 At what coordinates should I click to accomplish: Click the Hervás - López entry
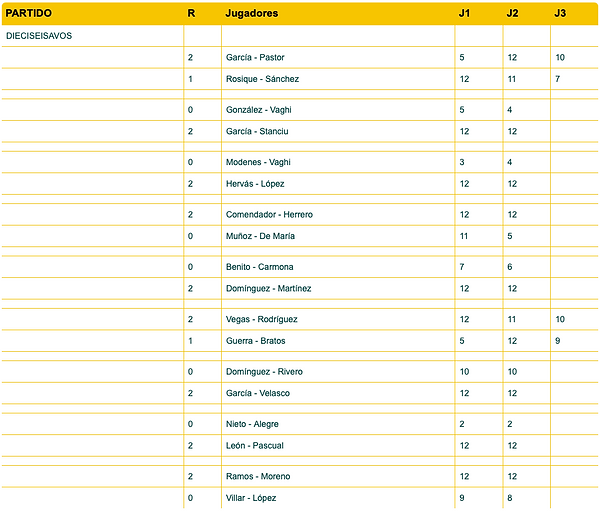(256, 184)
